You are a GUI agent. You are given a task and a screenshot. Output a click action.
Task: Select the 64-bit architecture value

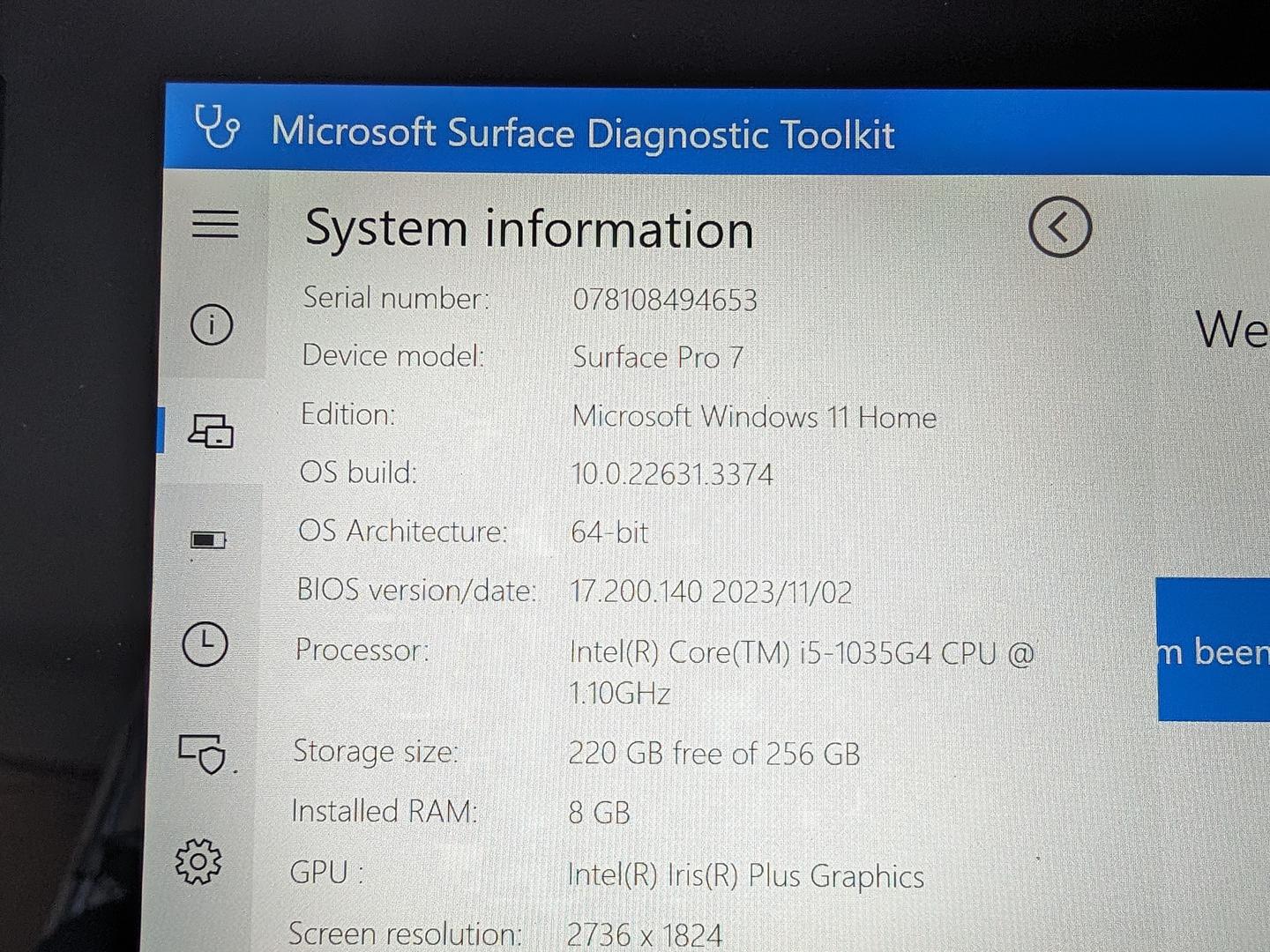coord(609,532)
